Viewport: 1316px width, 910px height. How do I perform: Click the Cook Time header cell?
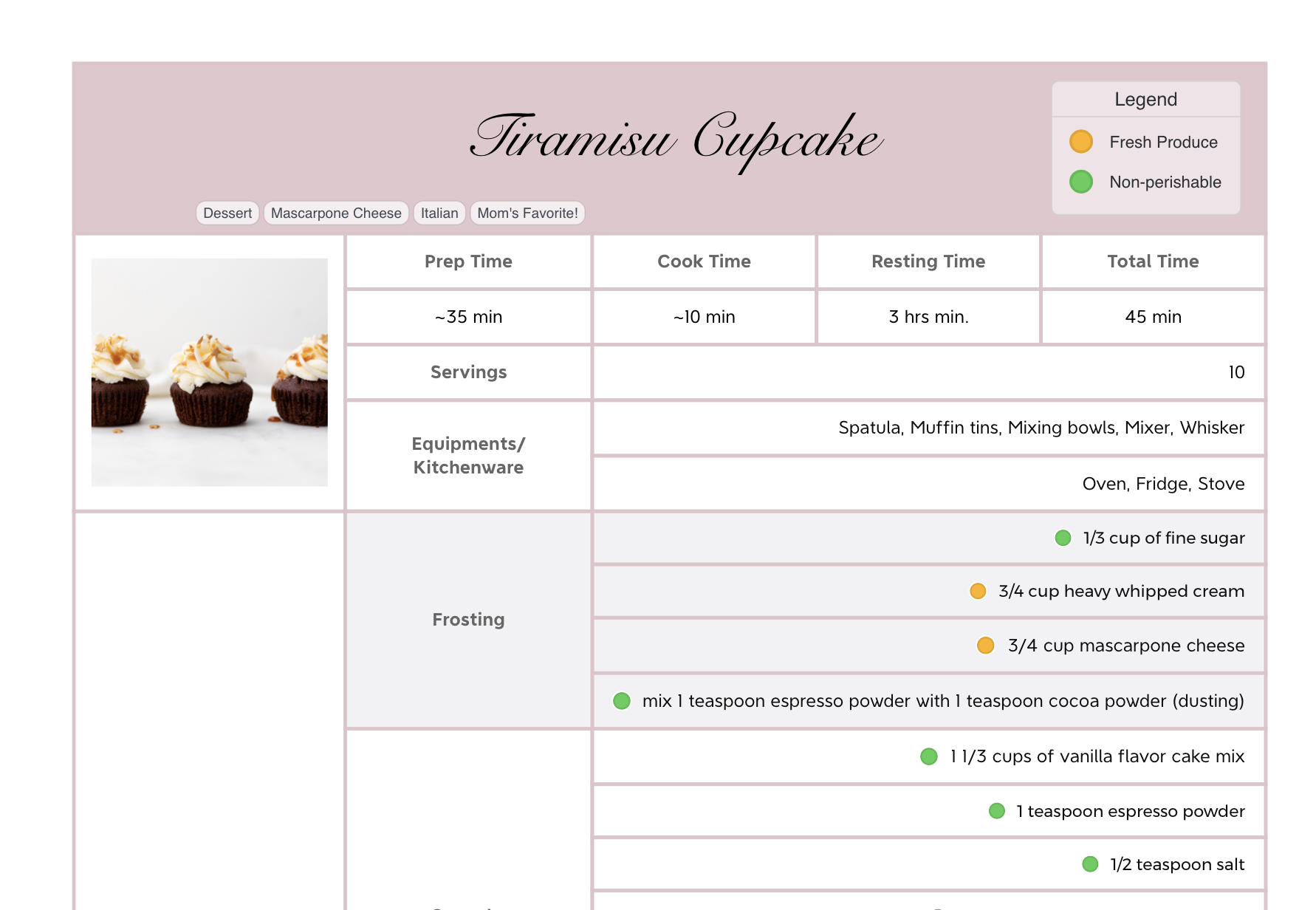click(704, 261)
